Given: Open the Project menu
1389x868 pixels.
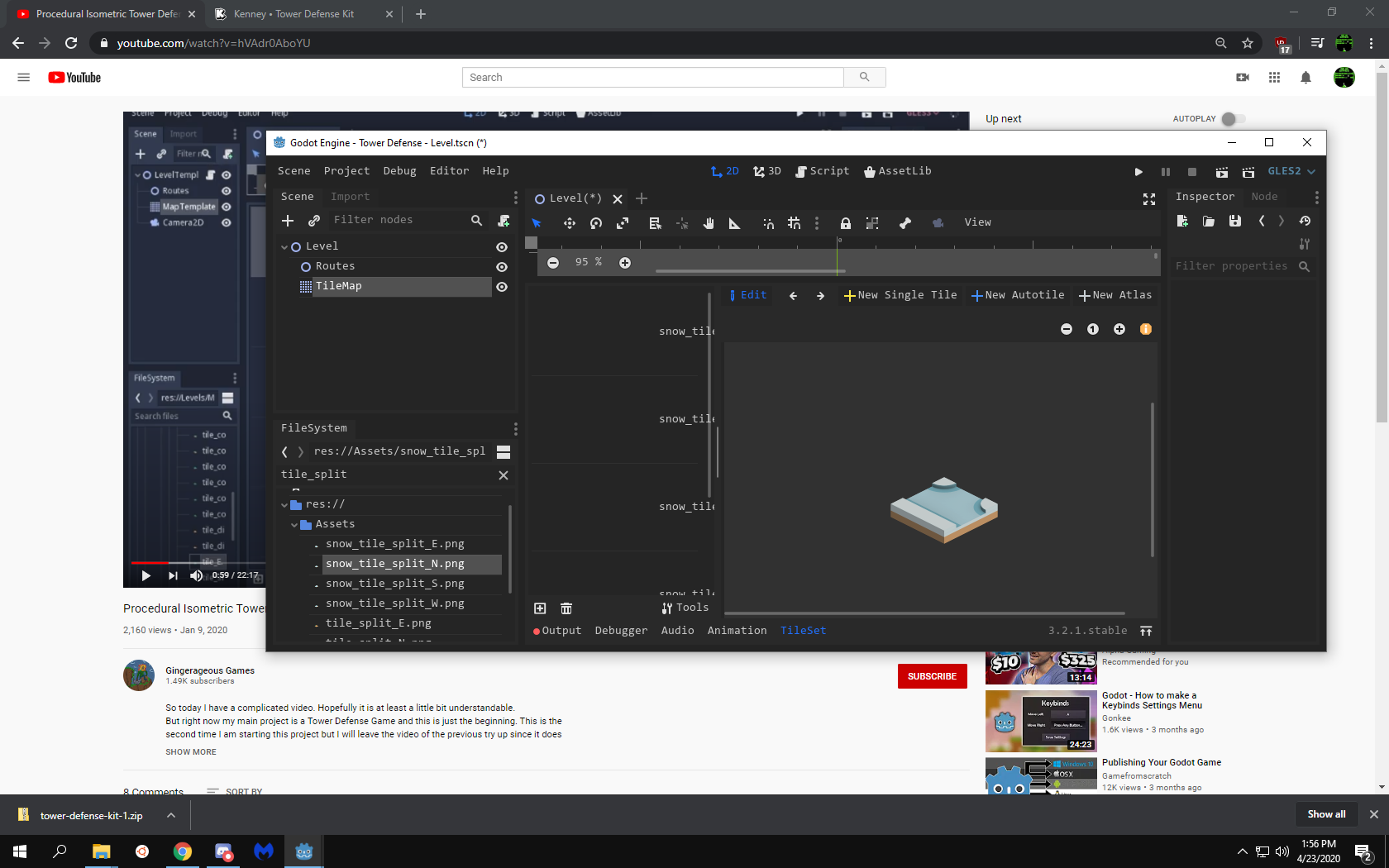Looking at the screenshot, I should point(346,171).
